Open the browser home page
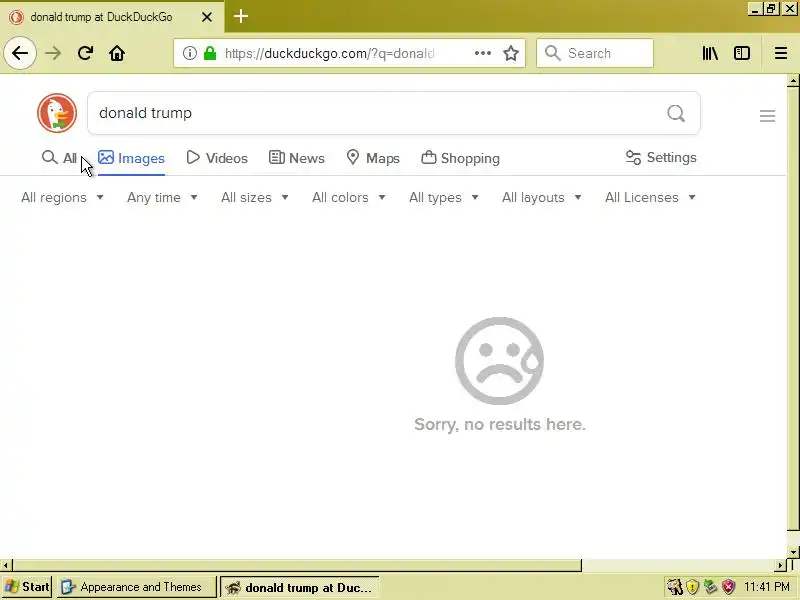Image resolution: width=800 pixels, height=600 pixels. [117, 53]
